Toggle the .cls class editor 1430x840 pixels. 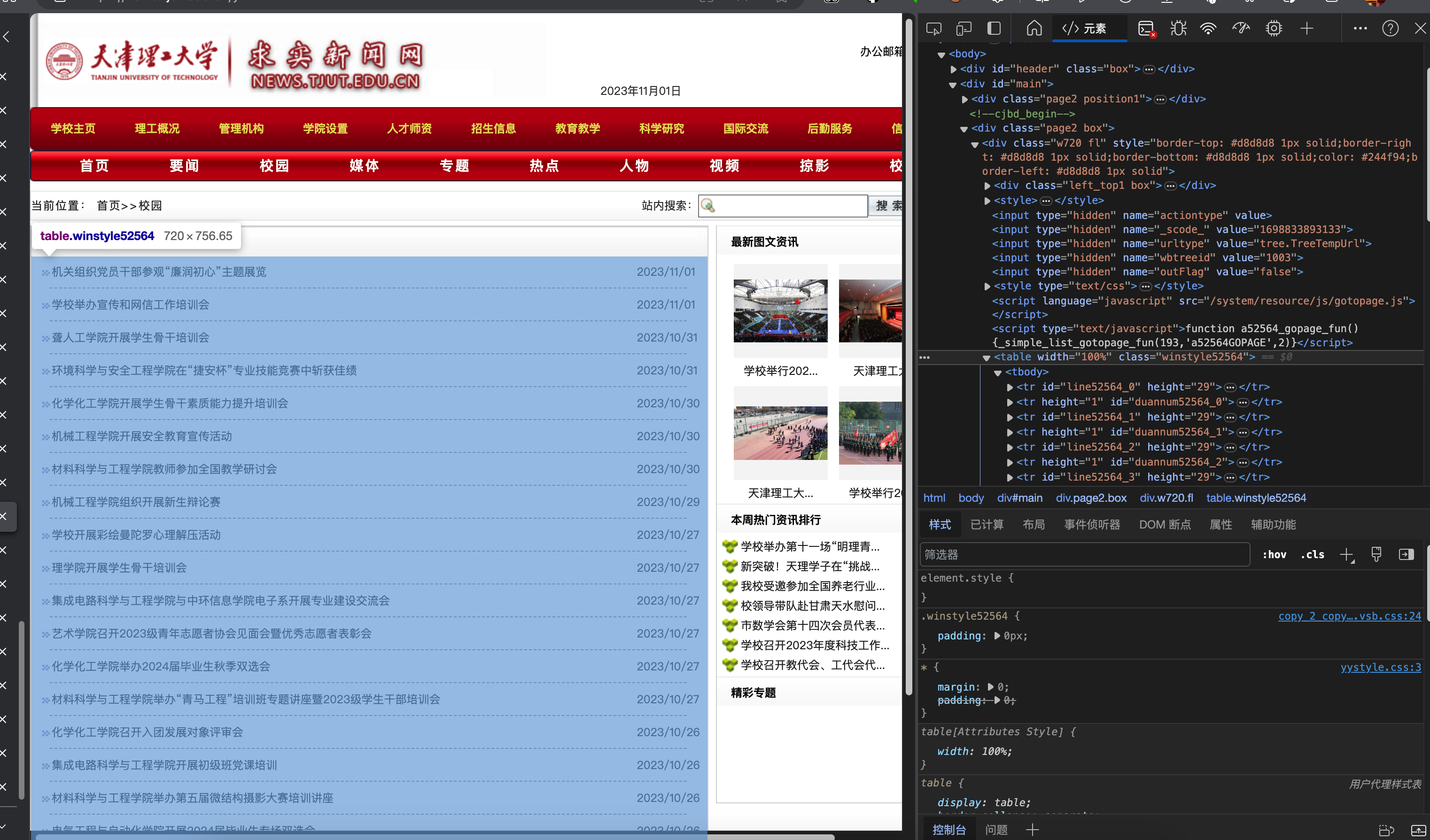1312,554
